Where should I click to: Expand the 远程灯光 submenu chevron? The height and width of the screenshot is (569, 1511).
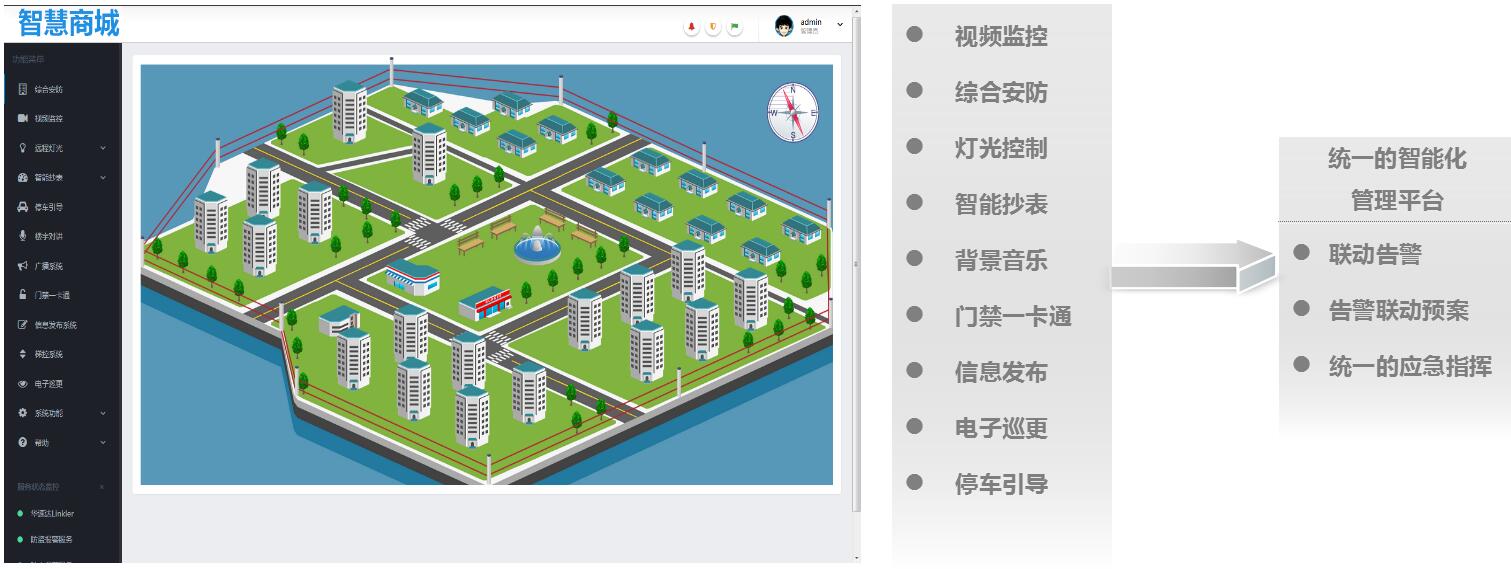103,148
